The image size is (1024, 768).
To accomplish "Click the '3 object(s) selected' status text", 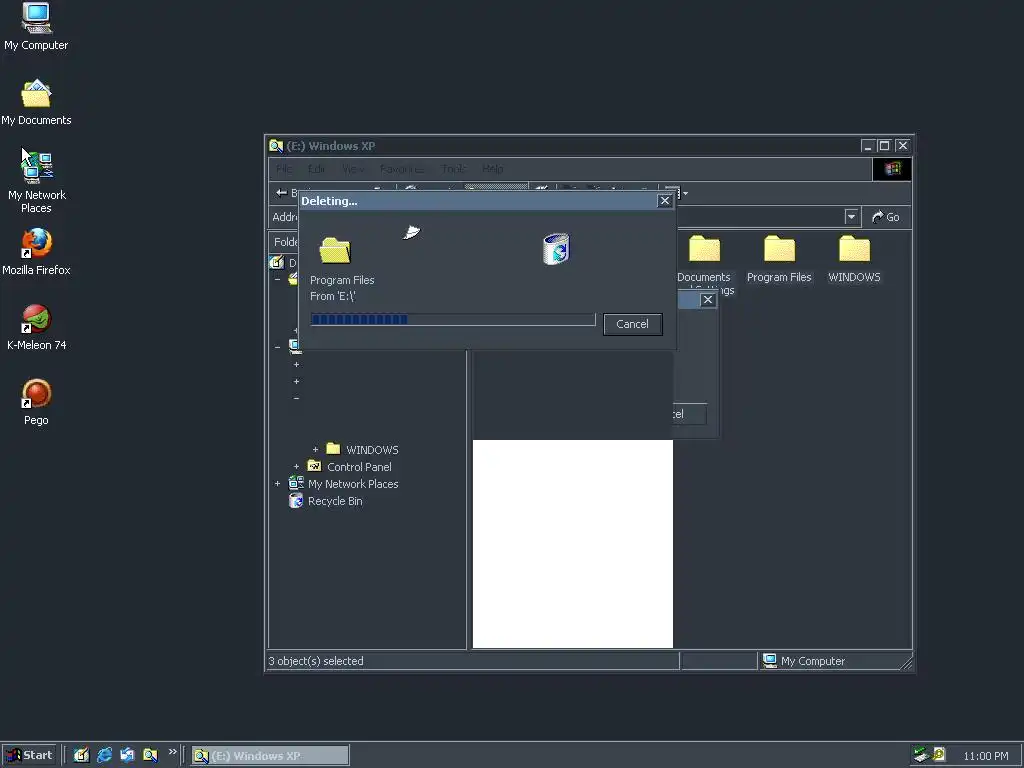I will point(315,661).
